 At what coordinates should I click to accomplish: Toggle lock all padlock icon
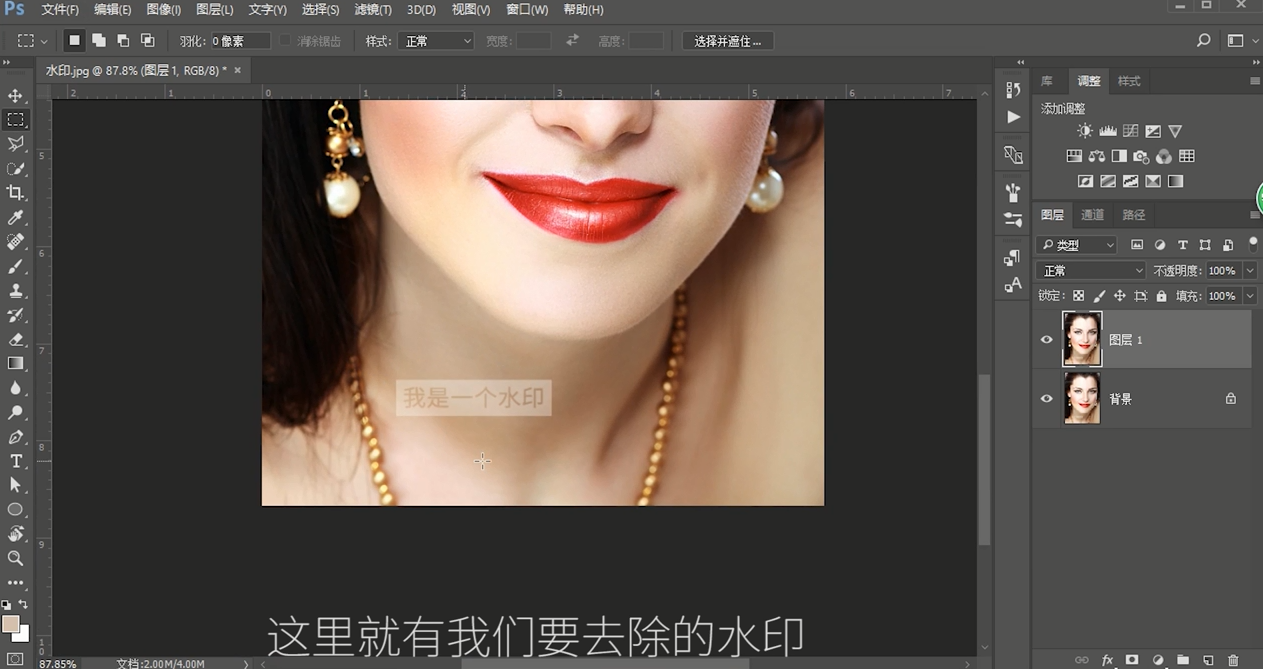[x=1161, y=296]
